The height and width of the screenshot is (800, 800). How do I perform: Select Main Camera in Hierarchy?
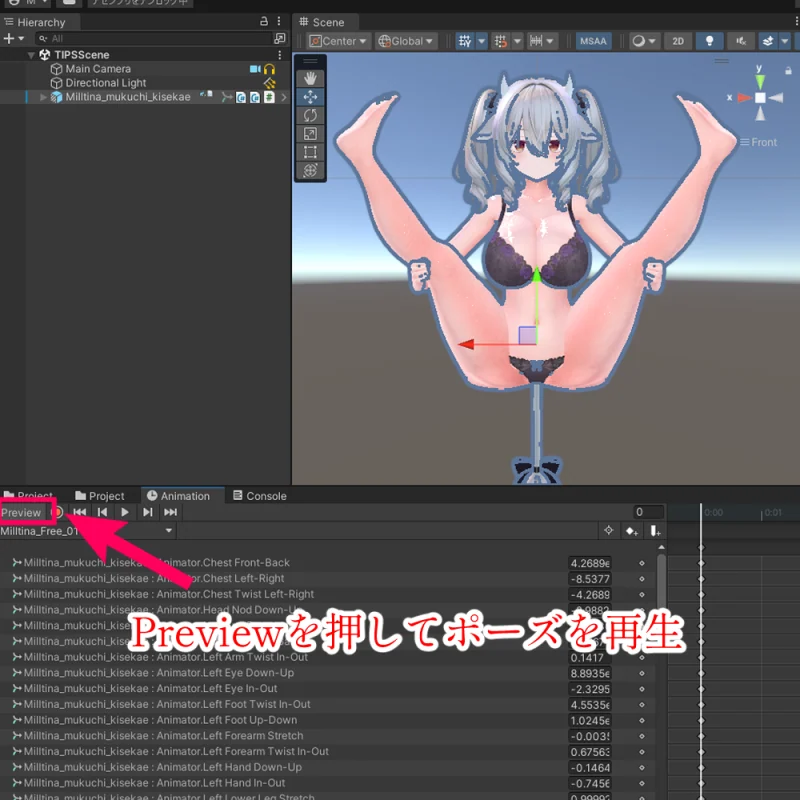click(98, 69)
